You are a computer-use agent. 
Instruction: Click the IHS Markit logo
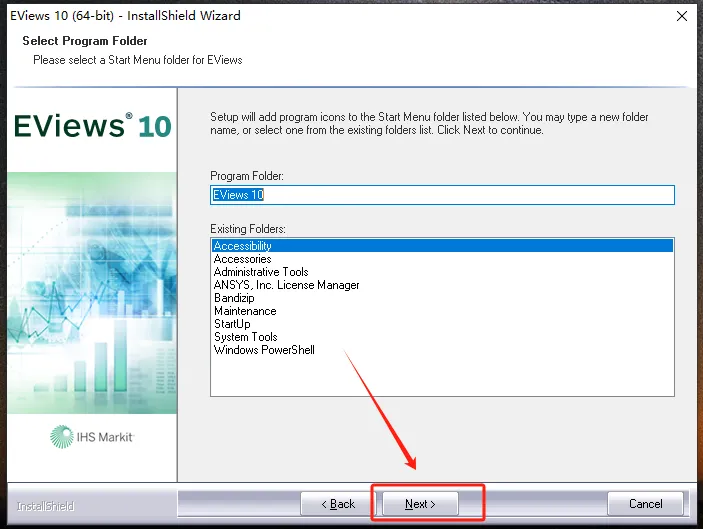point(92,437)
